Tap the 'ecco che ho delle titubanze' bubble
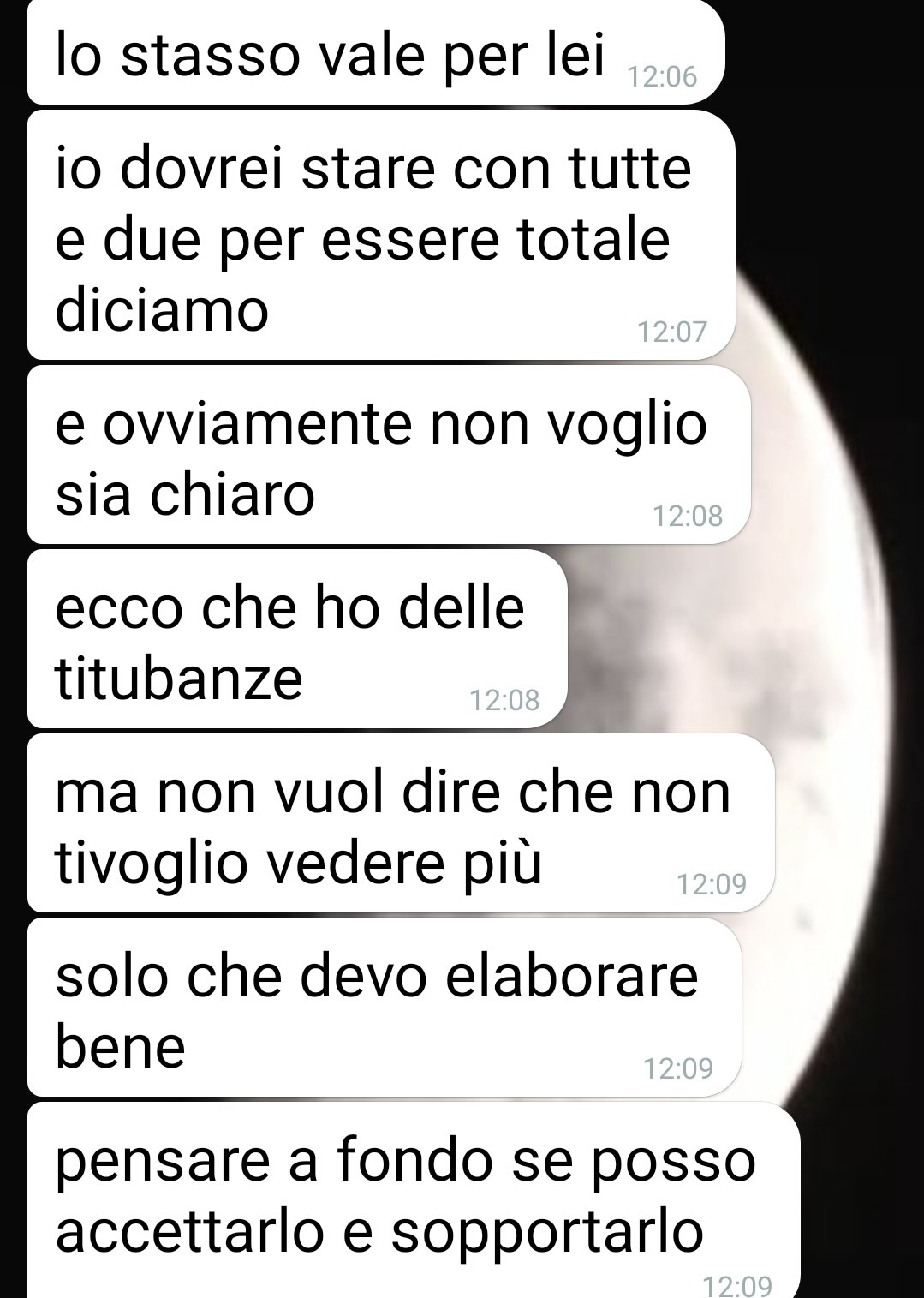 [297, 639]
